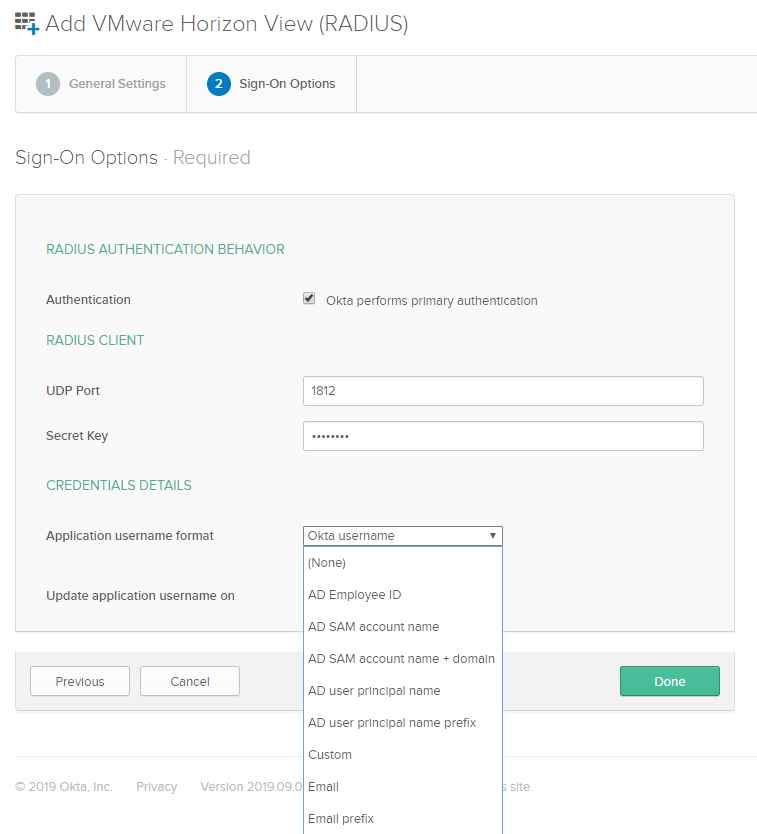Open the Privacy link in footer
Screen dimensions: 757x834
[156, 787]
